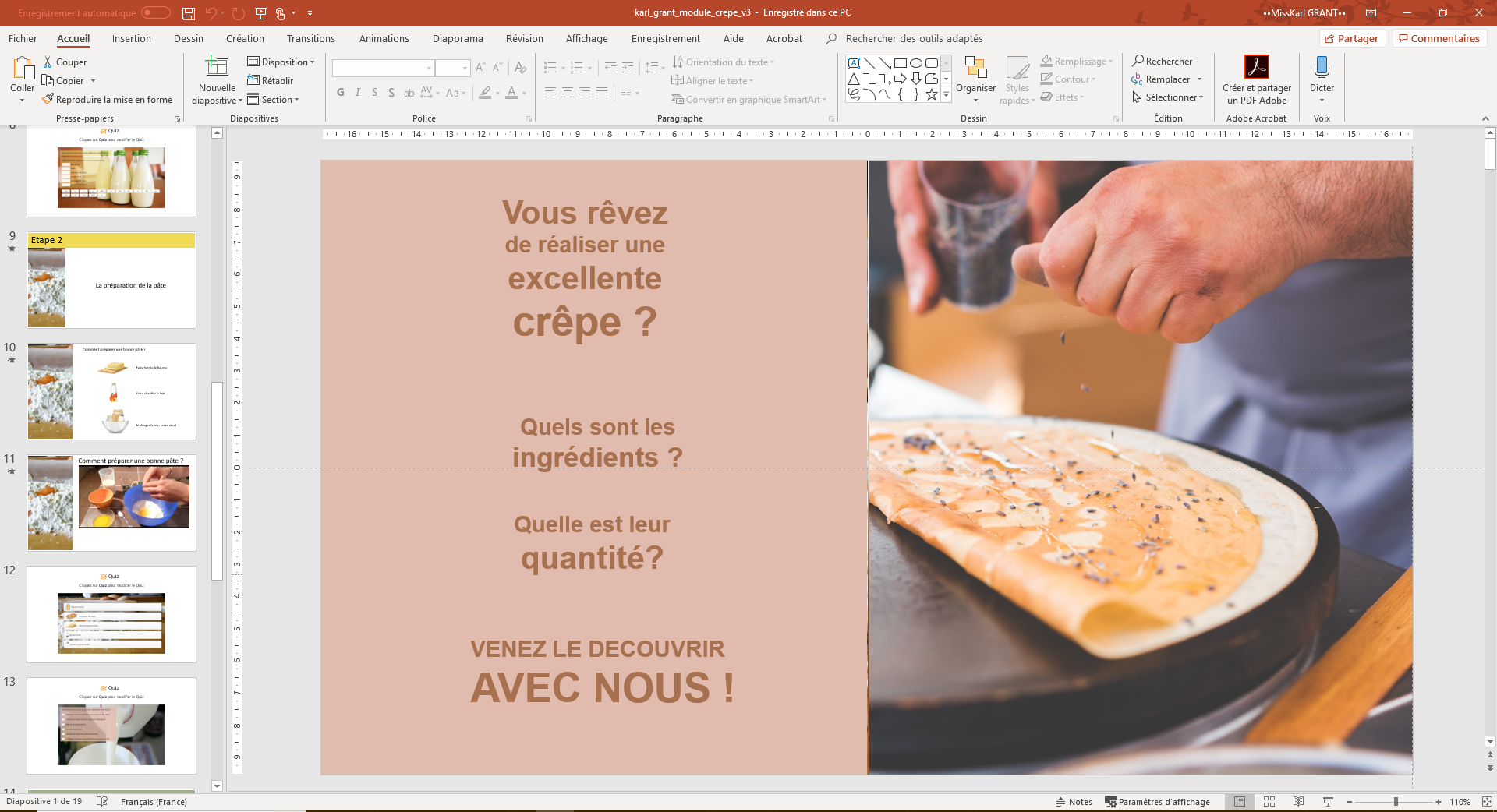
Task: Toggle Enregistrement automatique switch
Action: coord(156,12)
